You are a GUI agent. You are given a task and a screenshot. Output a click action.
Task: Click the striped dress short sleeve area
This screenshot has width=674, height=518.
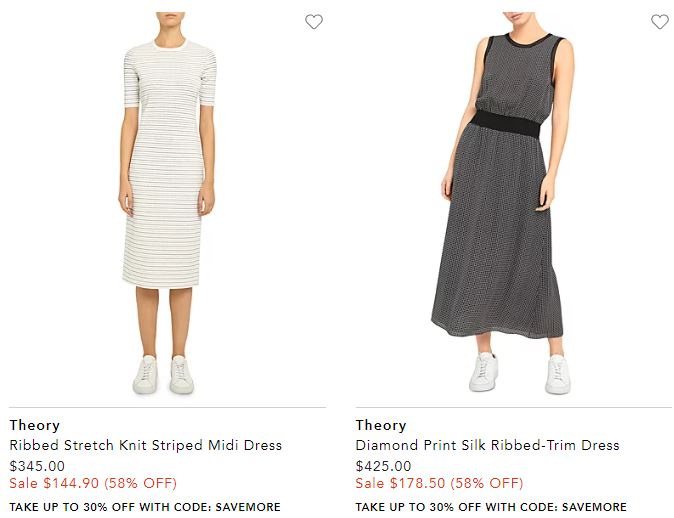point(132,79)
